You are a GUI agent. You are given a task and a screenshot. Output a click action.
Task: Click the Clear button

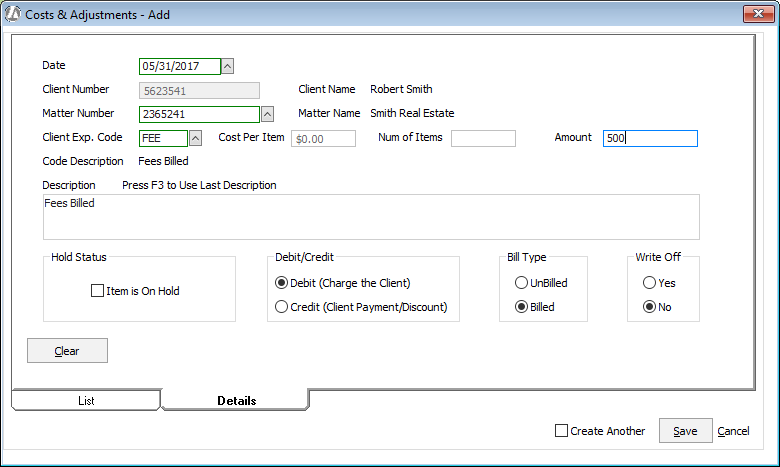67,351
